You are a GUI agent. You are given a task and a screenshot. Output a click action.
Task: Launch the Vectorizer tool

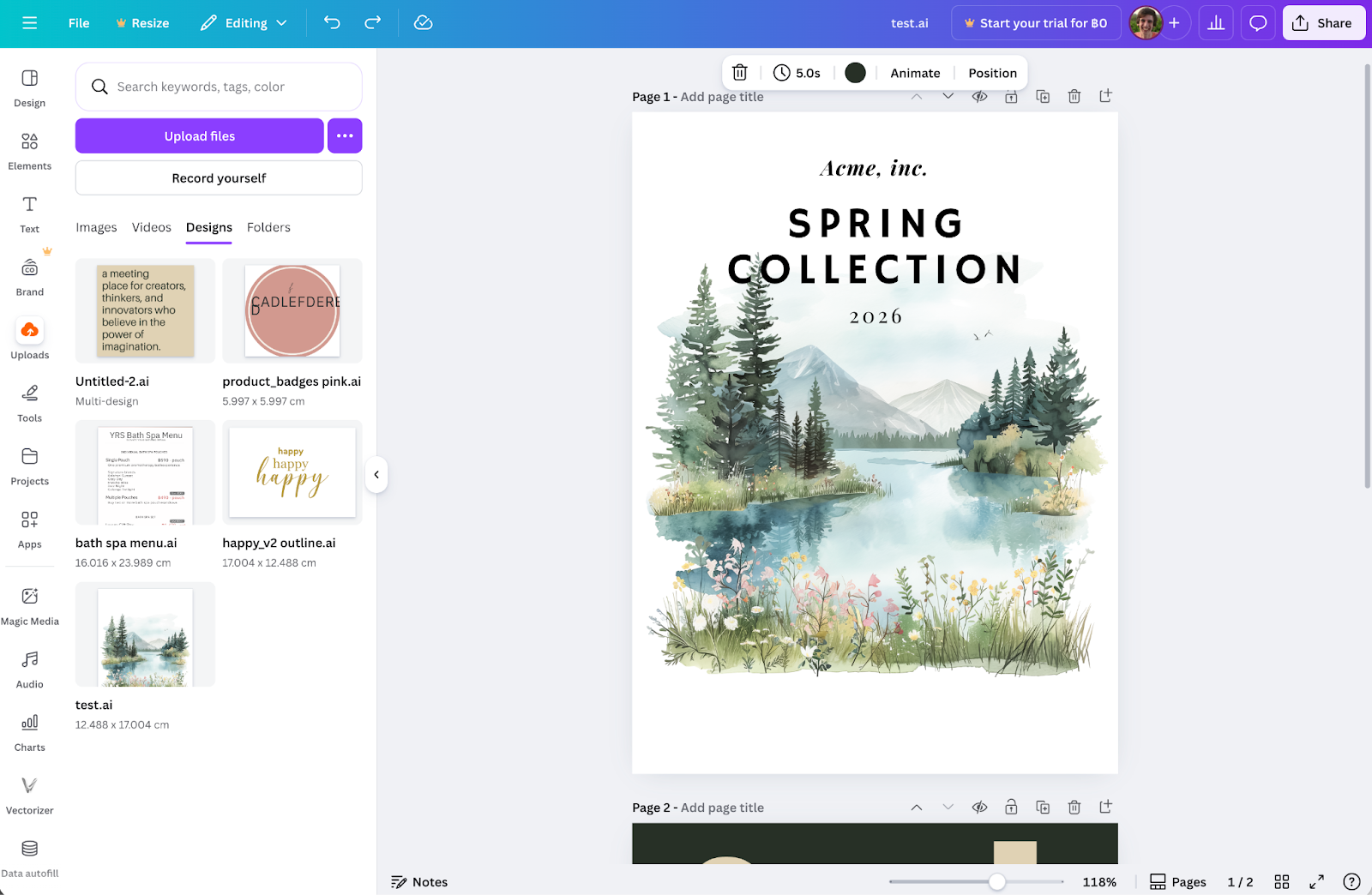(30, 793)
